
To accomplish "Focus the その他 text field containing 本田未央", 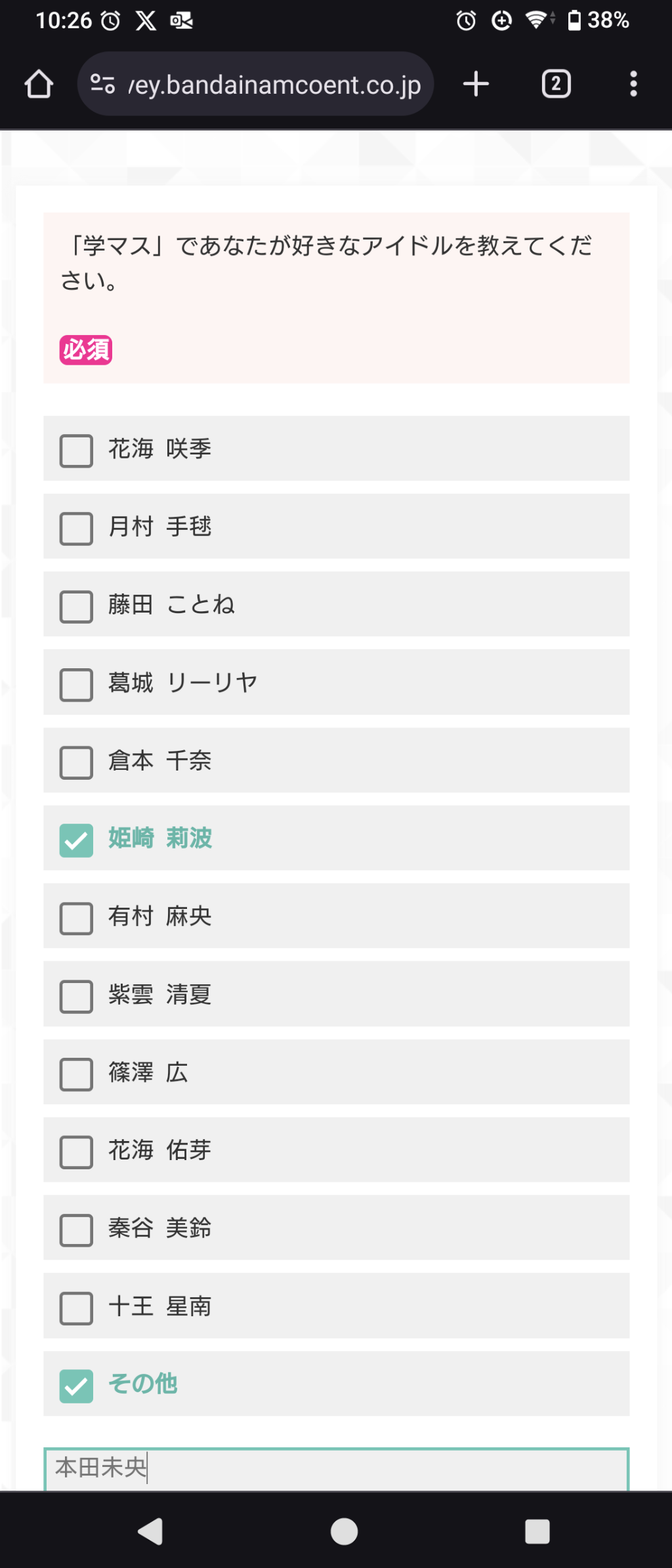I will tap(336, 1468).
